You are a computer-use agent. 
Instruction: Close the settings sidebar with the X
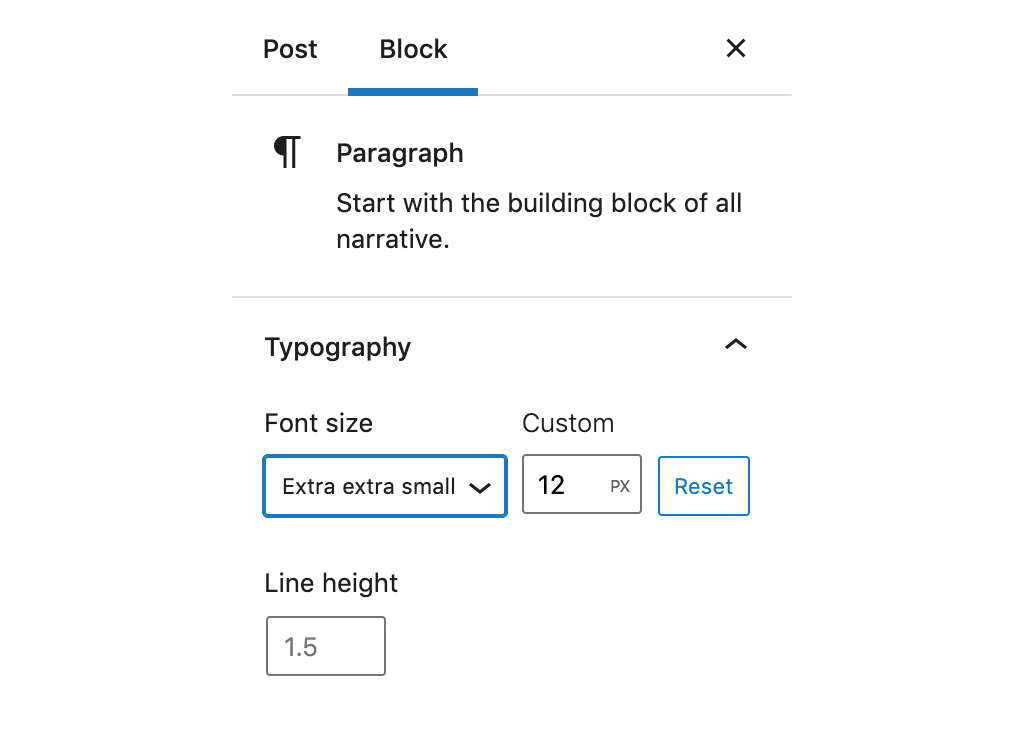735,48
